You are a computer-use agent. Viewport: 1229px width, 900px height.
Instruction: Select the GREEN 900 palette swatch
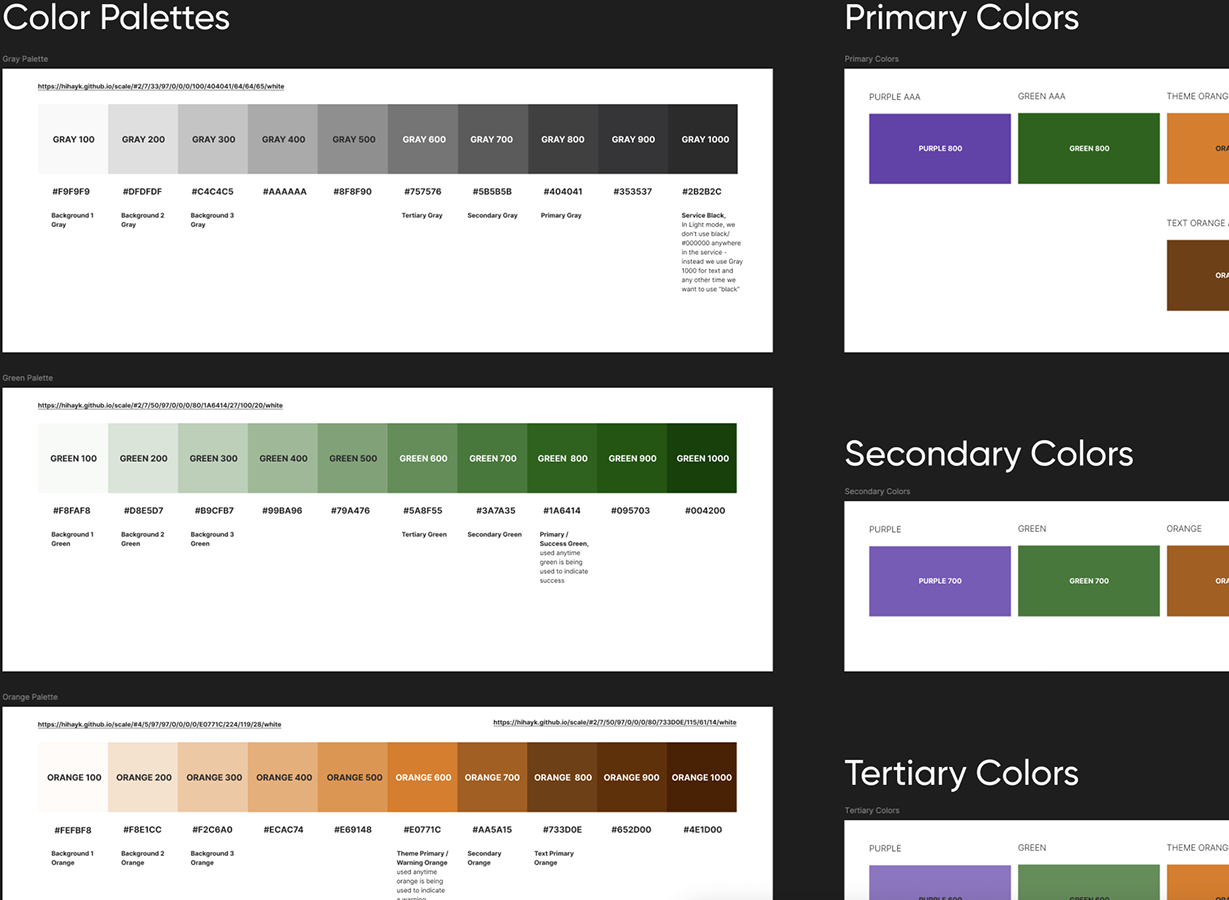[633, 458]
